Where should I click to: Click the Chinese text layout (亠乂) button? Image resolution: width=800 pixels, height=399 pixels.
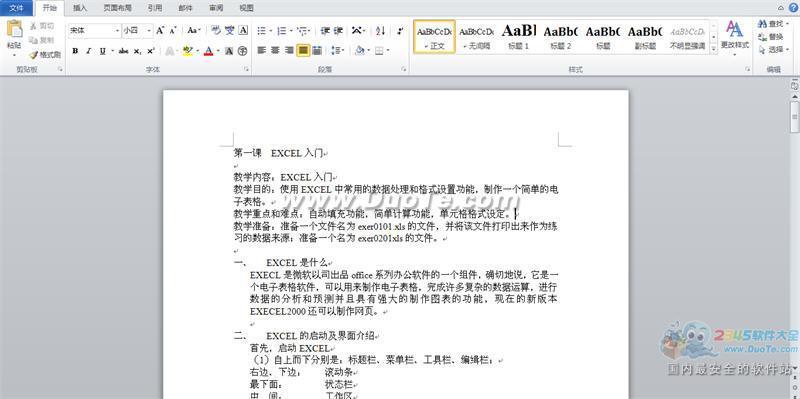click(358, 31)
